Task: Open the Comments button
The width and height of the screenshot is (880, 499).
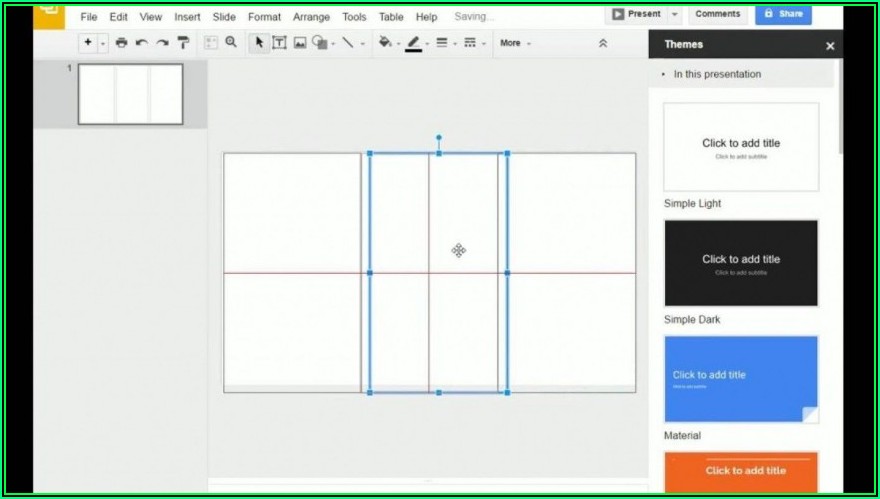Action: tap(717, 14)
